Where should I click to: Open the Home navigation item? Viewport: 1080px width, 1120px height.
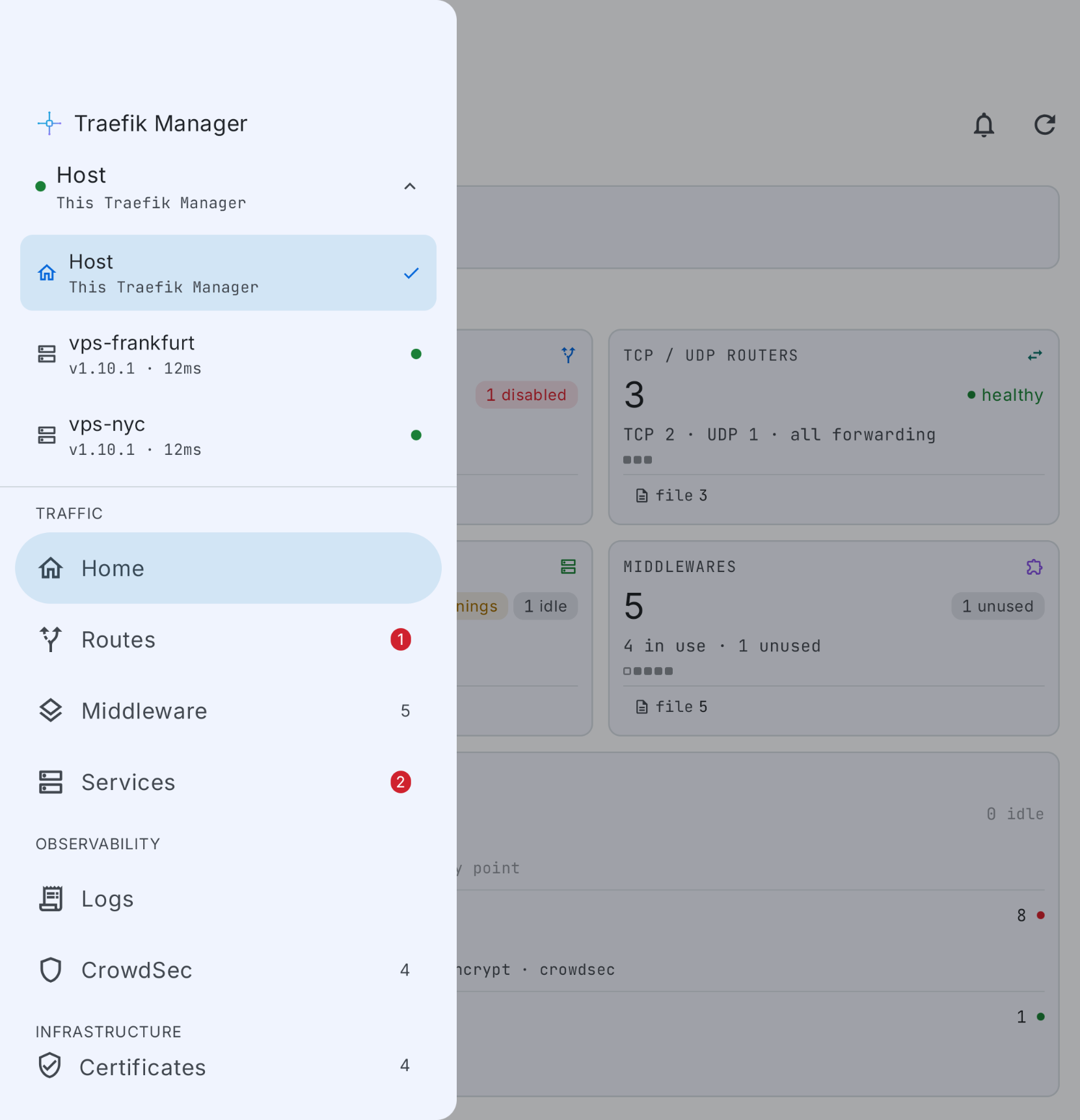tap(228, 568)
